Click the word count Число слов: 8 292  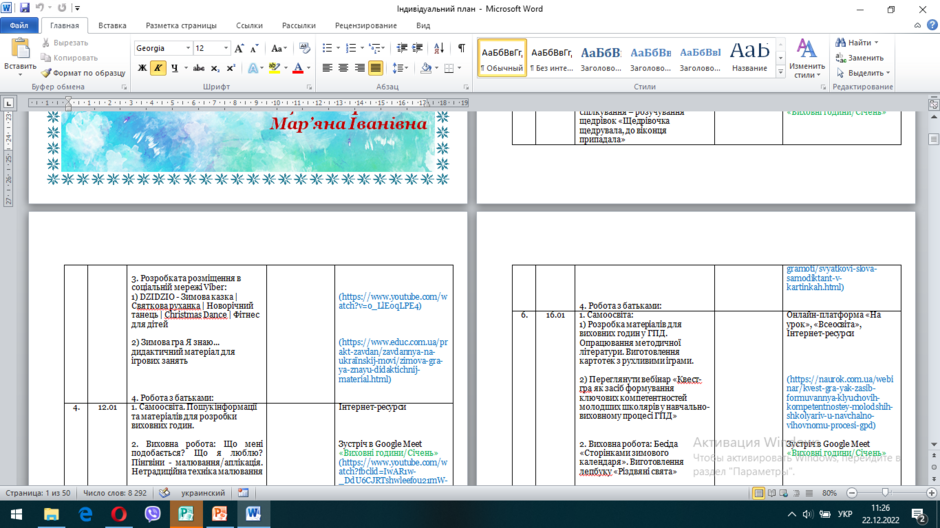click(115, 493)
